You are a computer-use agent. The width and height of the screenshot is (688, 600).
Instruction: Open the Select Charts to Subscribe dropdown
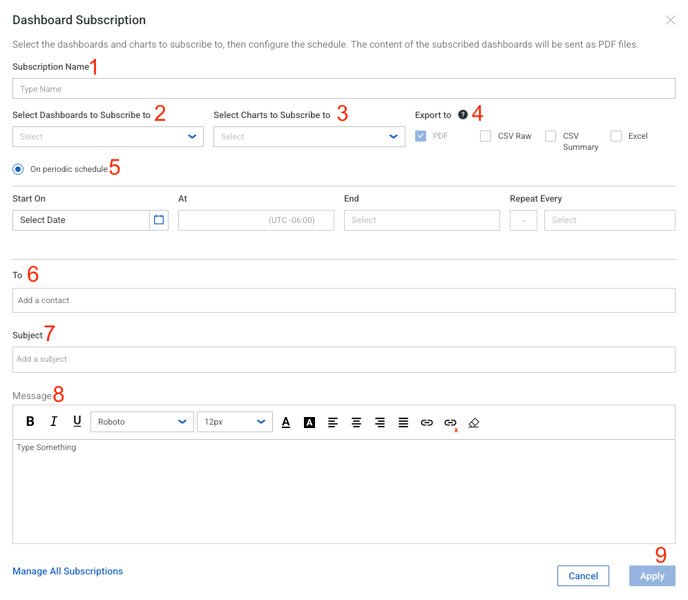[x=309, y=137]
